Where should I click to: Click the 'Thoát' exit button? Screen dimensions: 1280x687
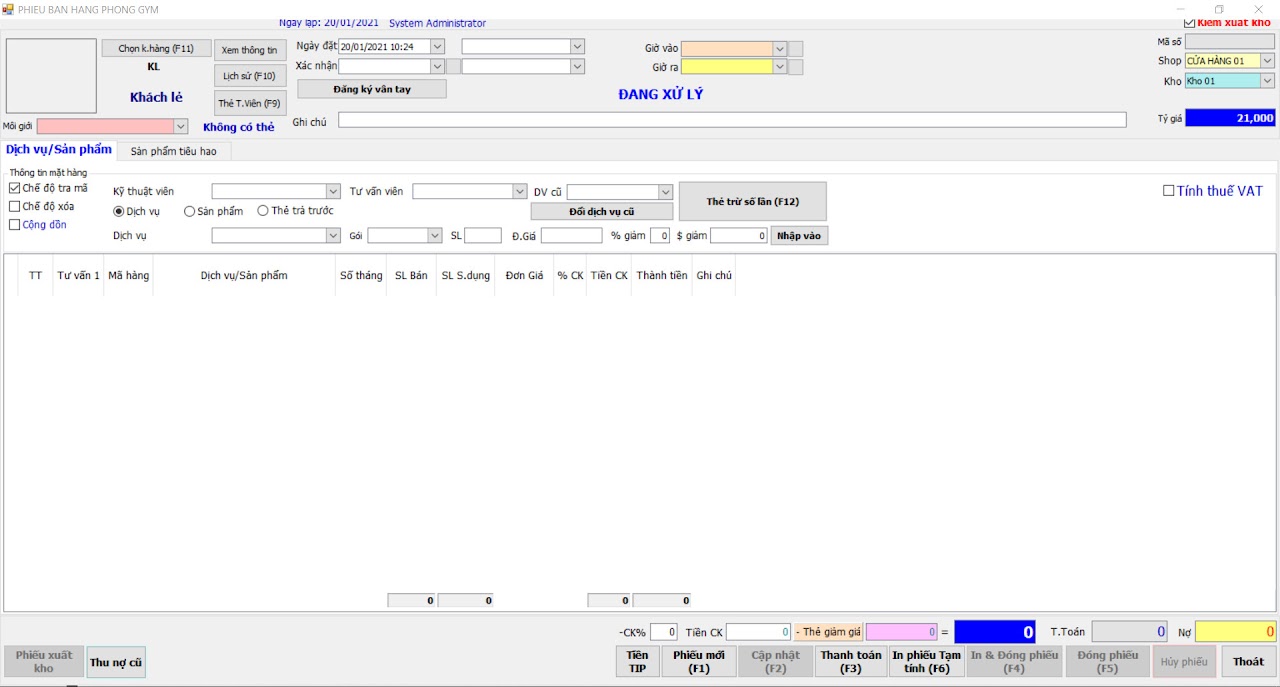(x=1248, y=662)
